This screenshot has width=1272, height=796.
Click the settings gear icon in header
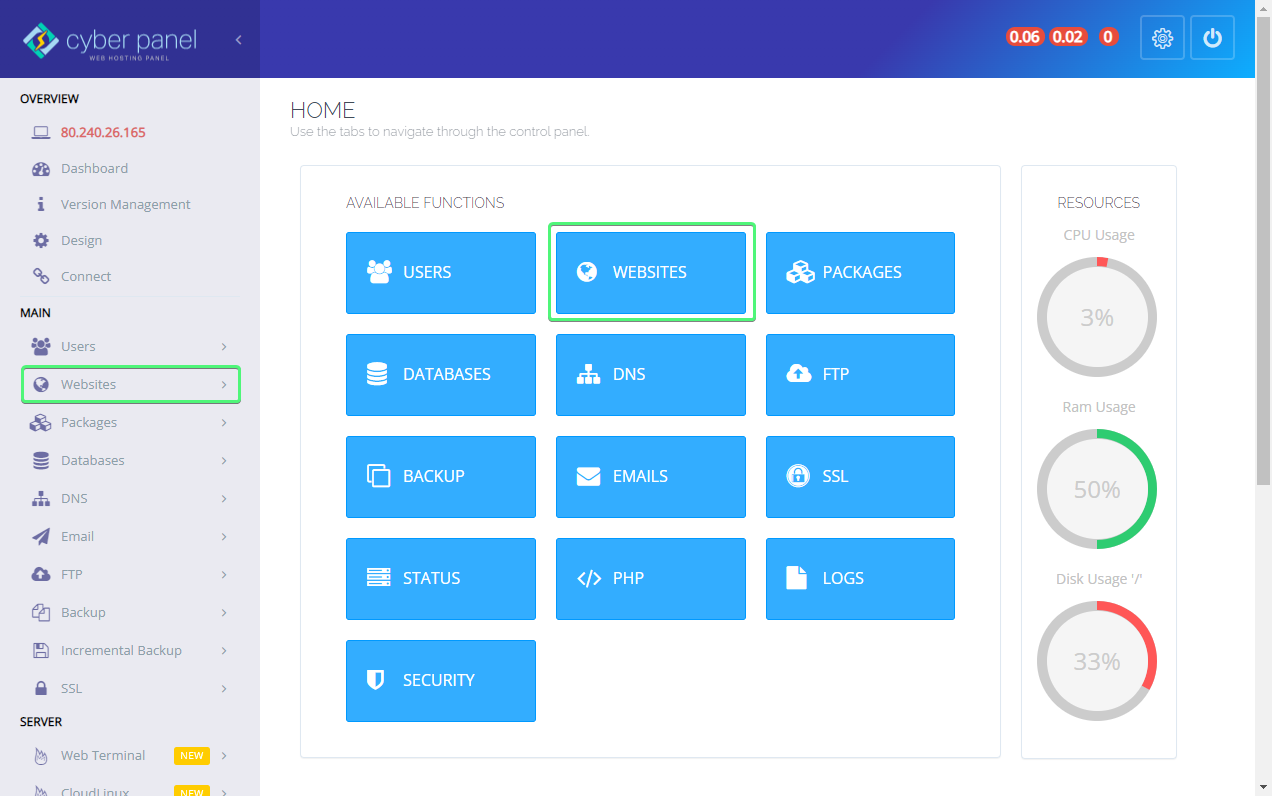(1161, 38)
